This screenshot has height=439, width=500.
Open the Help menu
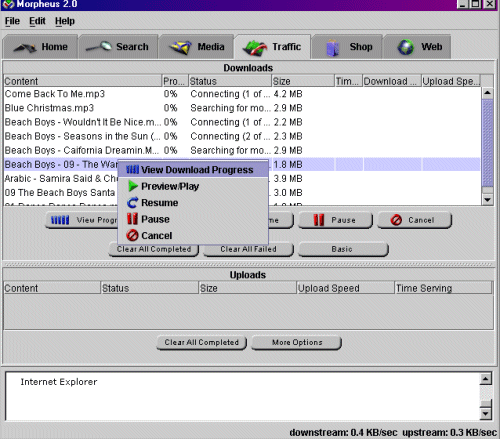click(x=65, y=21)
